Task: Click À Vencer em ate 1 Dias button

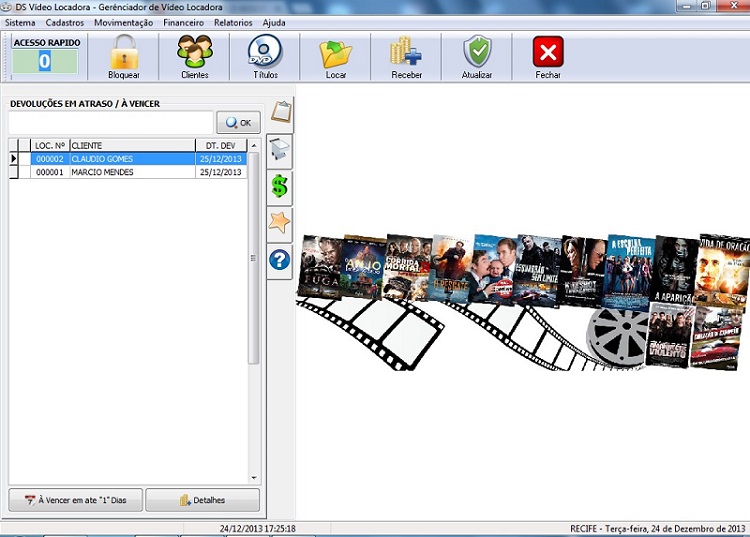Action: 76,500
